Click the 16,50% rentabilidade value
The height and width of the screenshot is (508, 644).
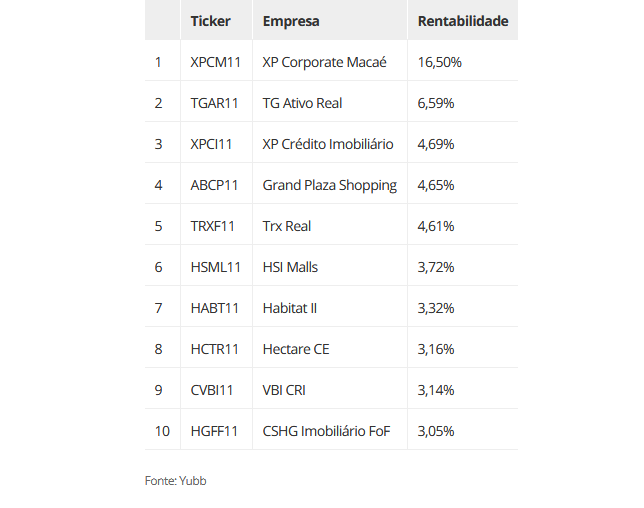pyautogui.click(x=439, y=62)
